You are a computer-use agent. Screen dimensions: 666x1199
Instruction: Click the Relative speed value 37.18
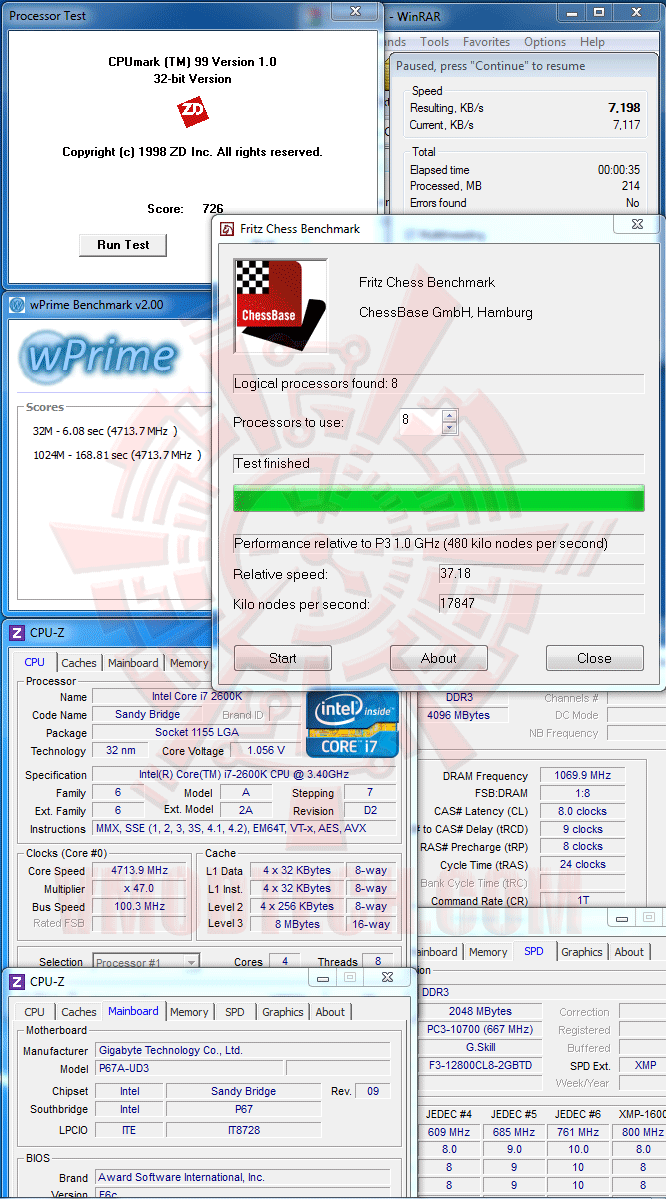pyautogui.click(x=541, y=574)
